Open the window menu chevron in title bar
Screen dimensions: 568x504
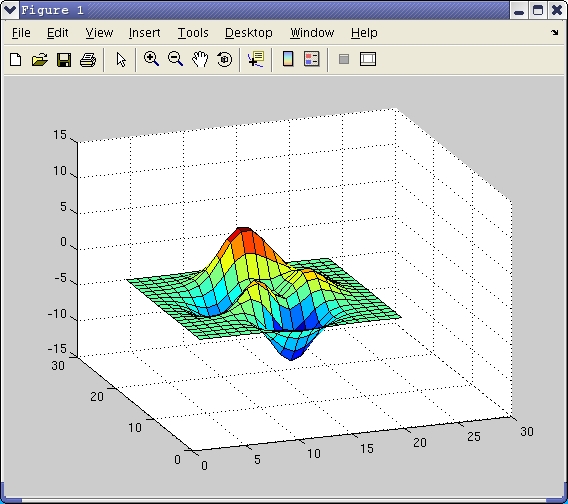9,10
